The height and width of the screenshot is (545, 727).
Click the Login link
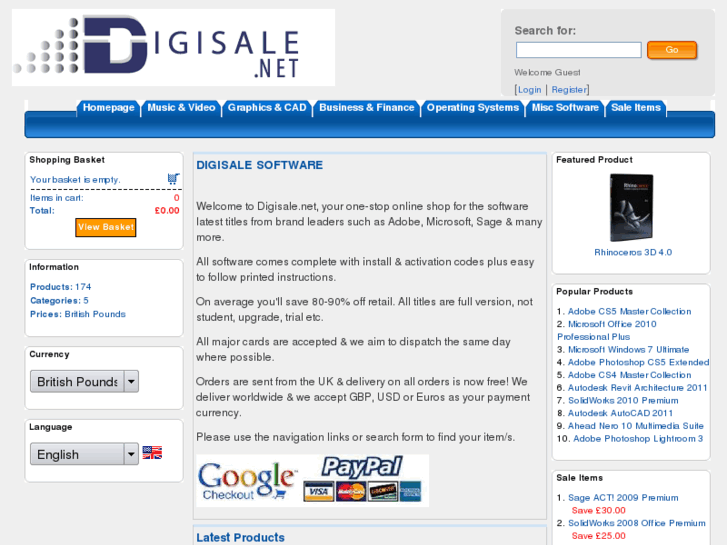tap(529, 90)
